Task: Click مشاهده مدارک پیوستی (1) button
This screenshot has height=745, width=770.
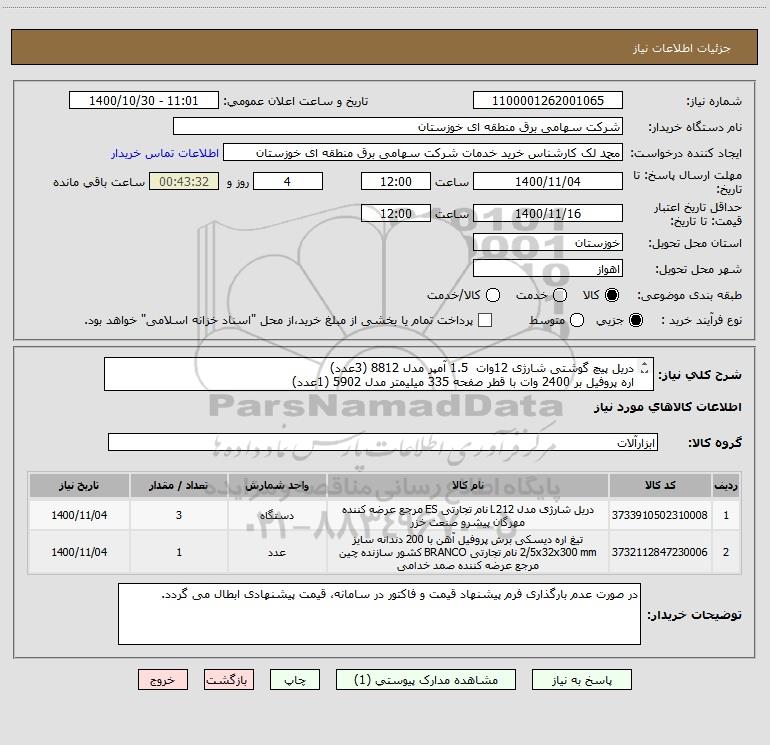Action: click(x=426, y=680)
